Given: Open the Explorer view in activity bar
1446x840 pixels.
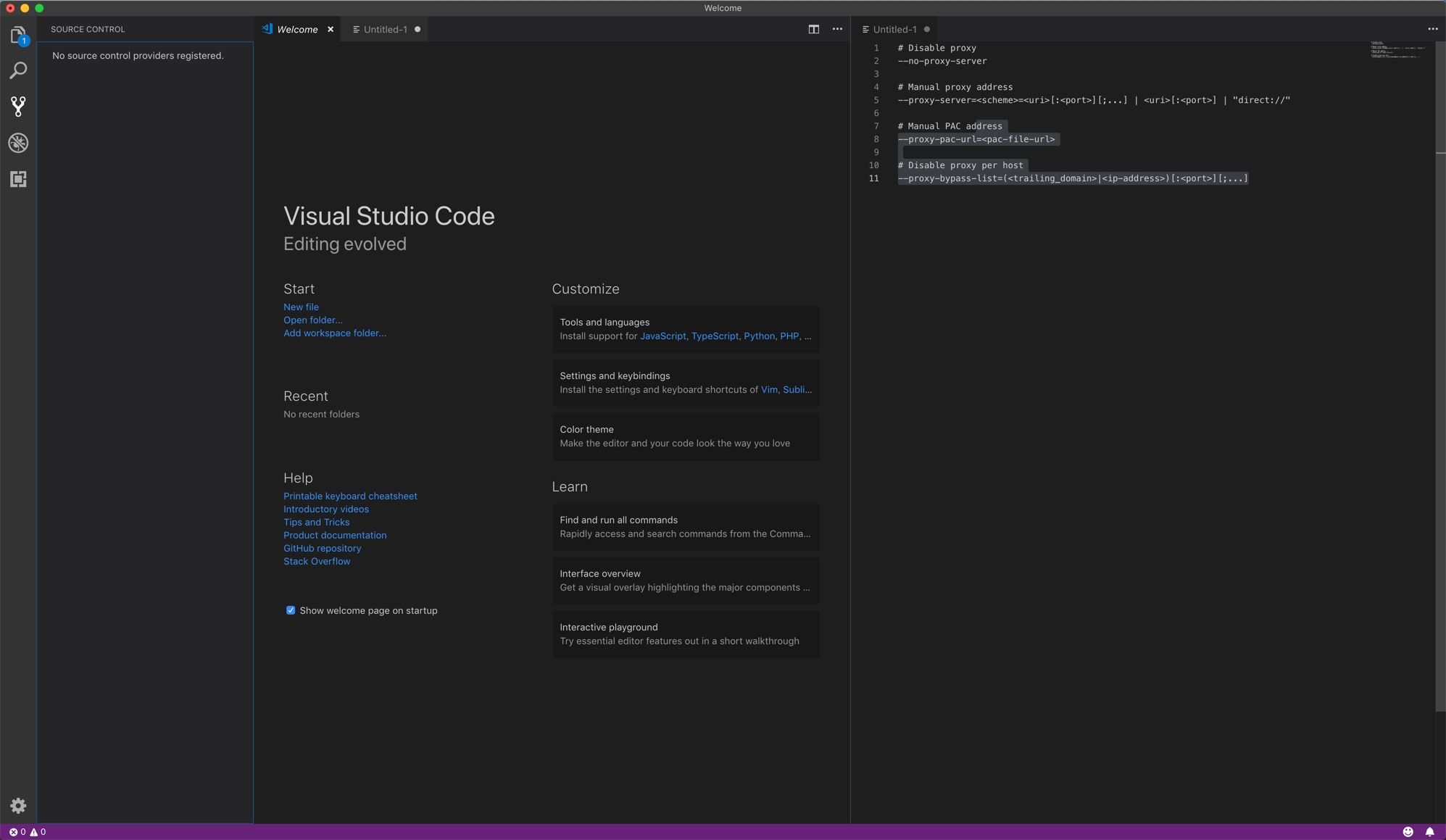Looking at the screenshot, I should click(x=18, y=35).
